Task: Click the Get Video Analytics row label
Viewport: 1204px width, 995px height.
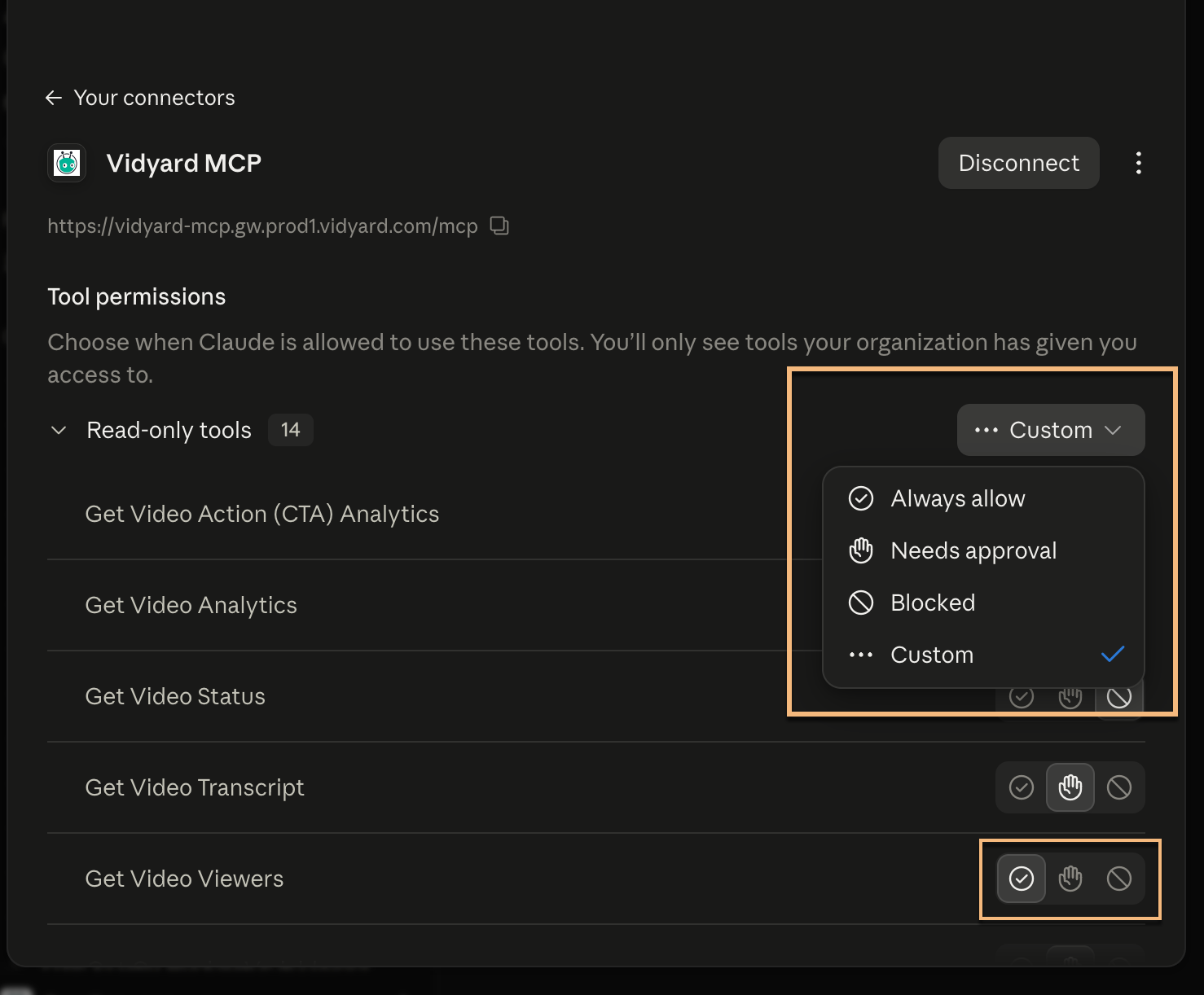Action: pyautogui.click(x=191, y=606)
